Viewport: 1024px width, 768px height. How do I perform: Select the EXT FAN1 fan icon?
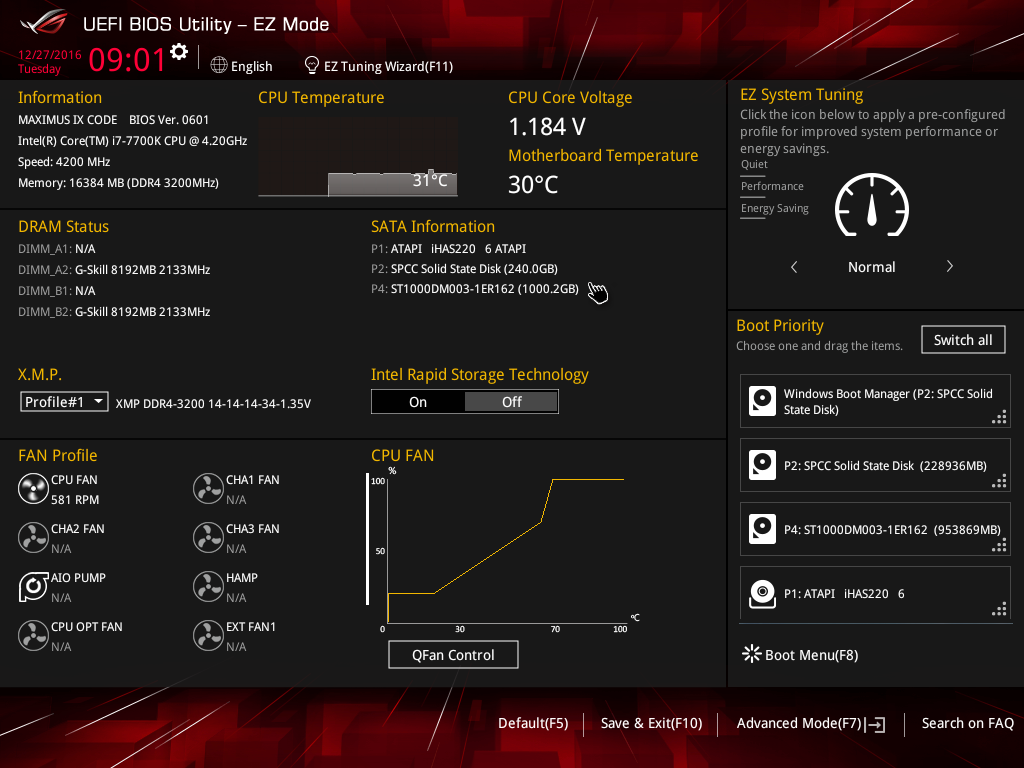[208, 636]
